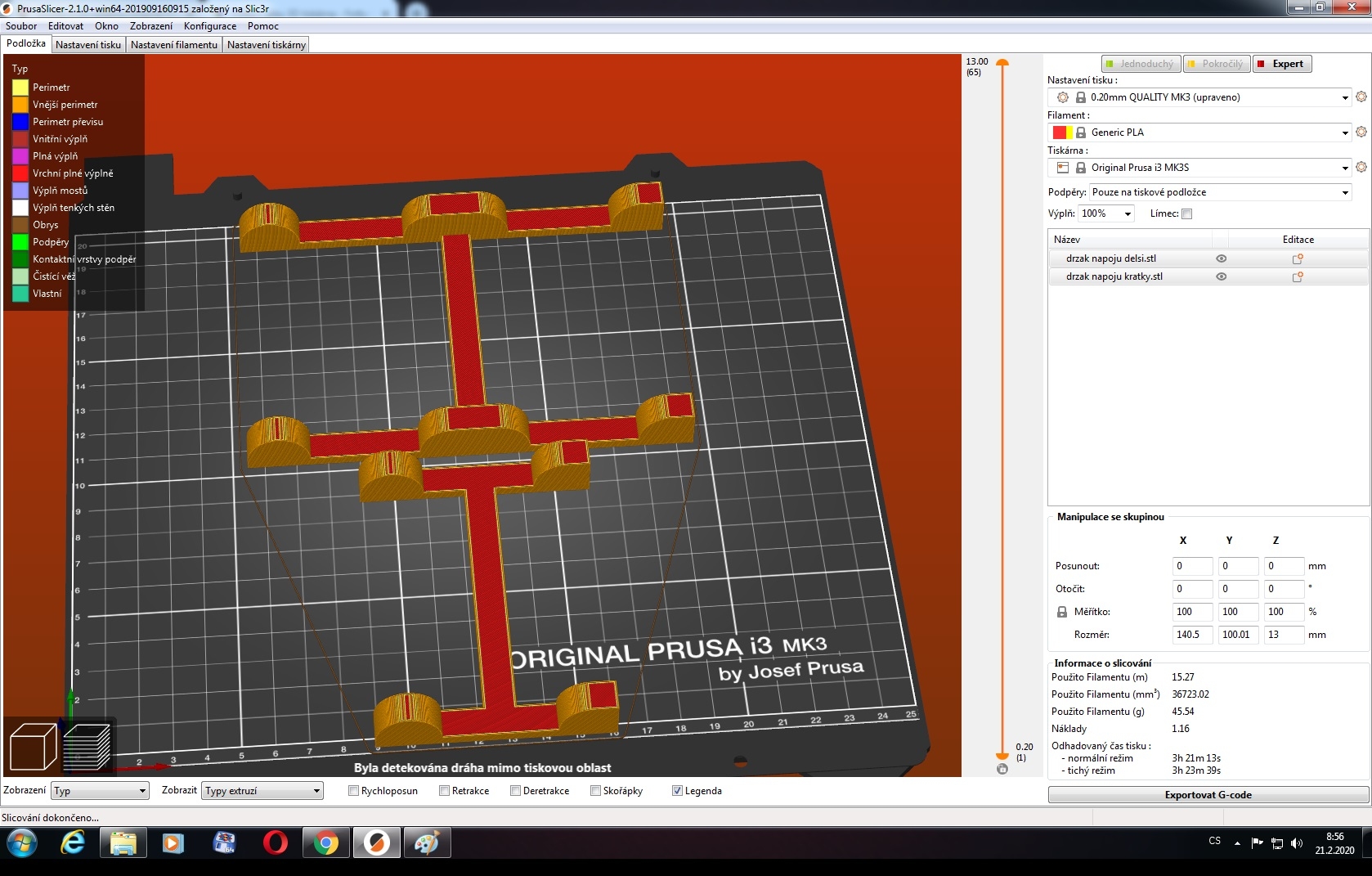Click the lower layer slider handle at 0.20
The height and width of the screenshot is (876, 1372).
point(1002,757)
